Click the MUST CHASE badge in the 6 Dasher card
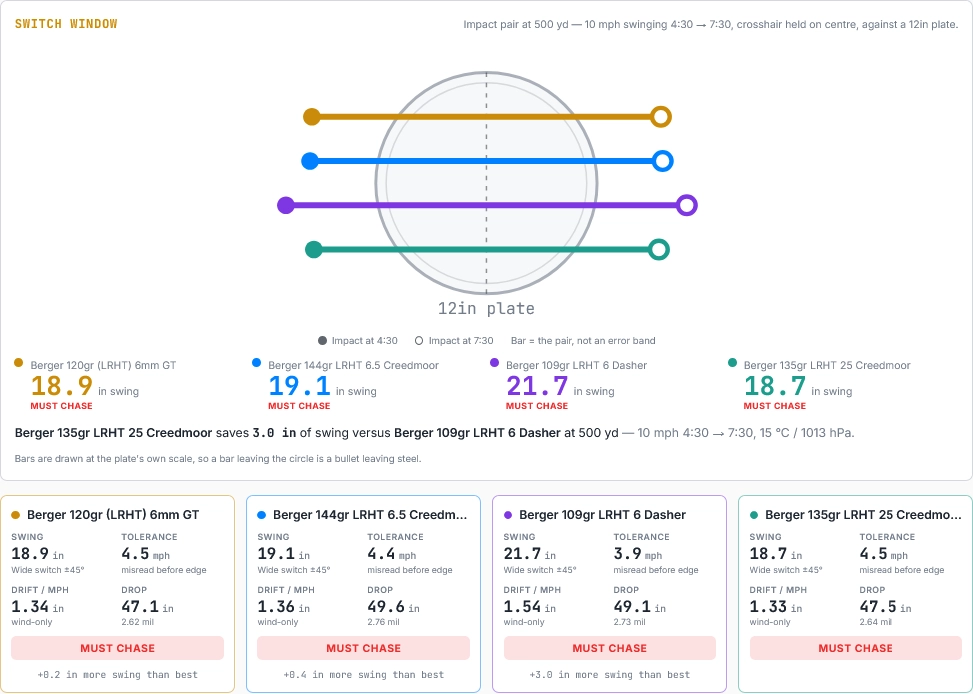This screenshot has width=973, height=694. coord(609,648)
